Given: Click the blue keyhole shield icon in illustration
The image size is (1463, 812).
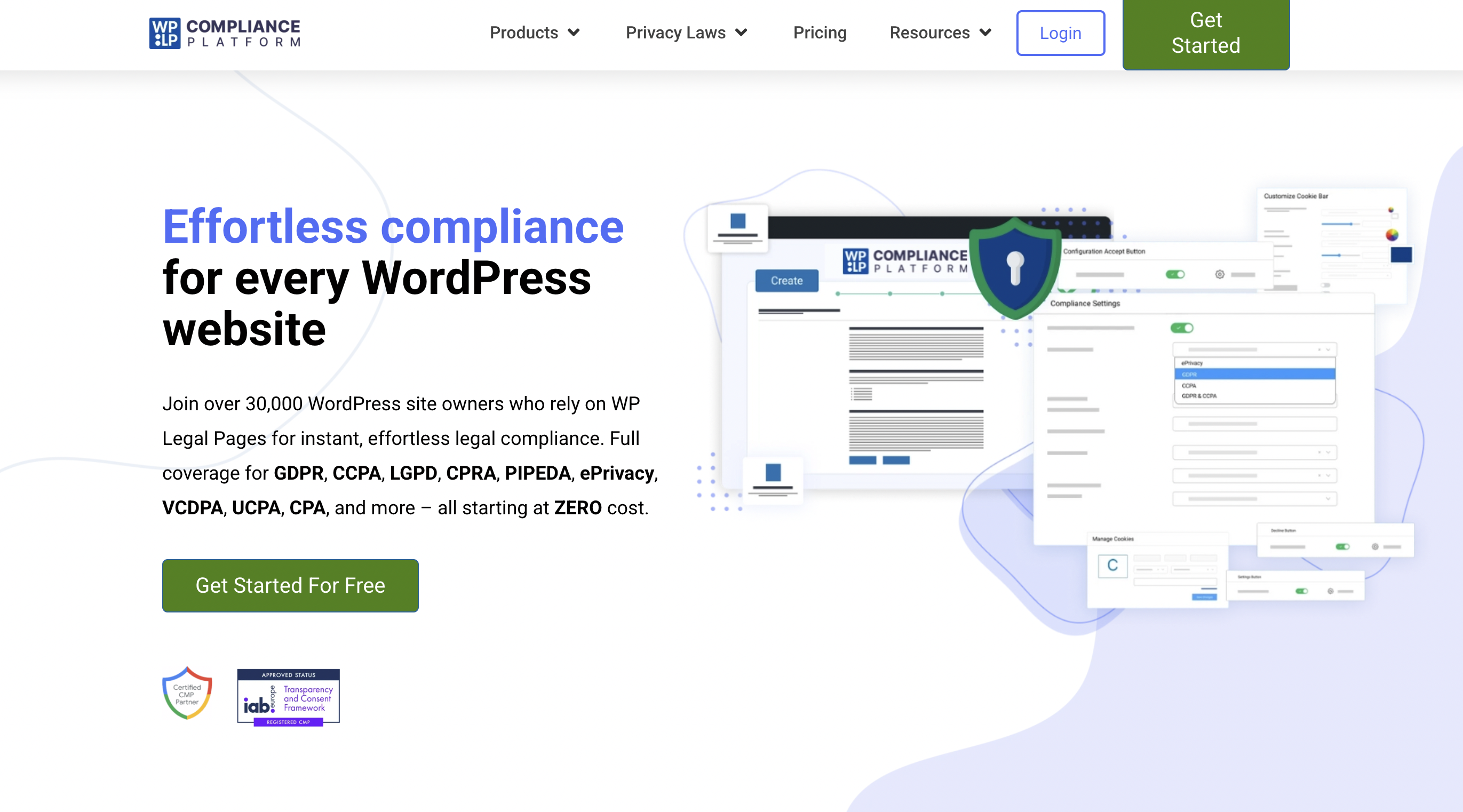Looking at the screenshot, I should [1015, 267].
